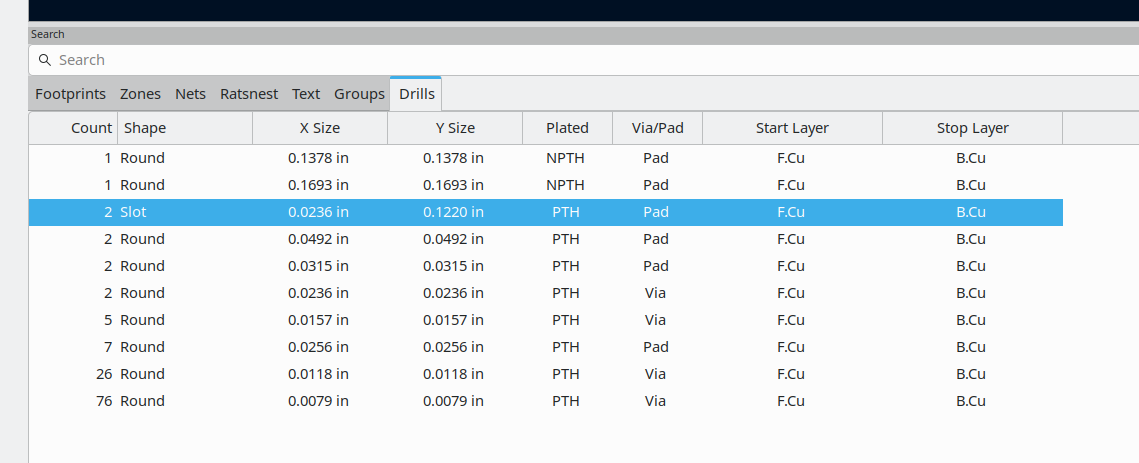Select the row with 76 round vias
1139x463 pixels.
coord(546,400)
